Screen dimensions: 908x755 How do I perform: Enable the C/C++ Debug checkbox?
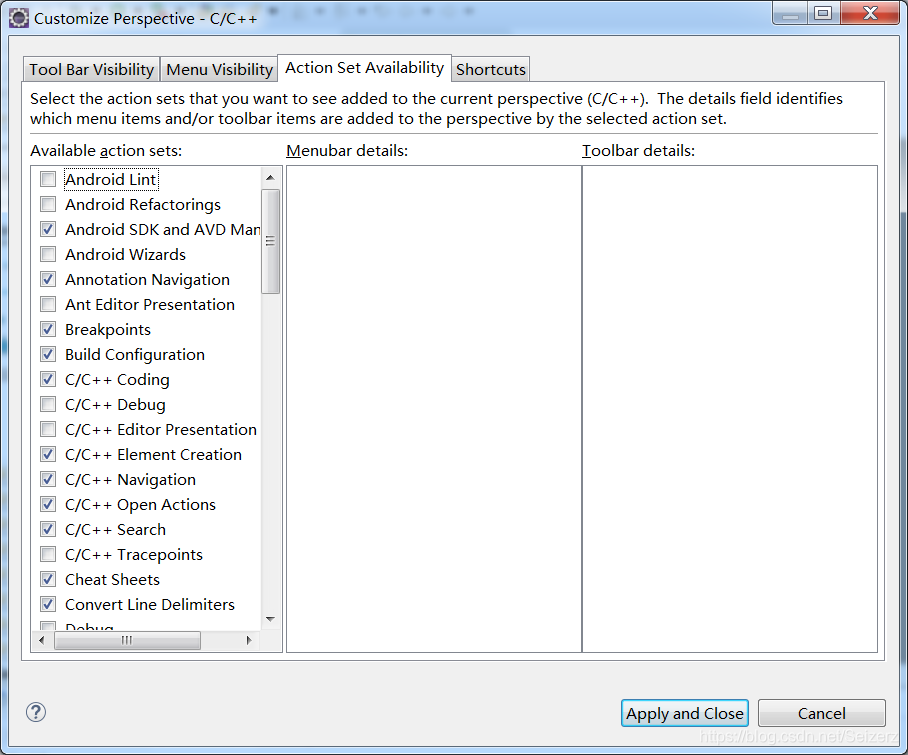click(48, 404)
